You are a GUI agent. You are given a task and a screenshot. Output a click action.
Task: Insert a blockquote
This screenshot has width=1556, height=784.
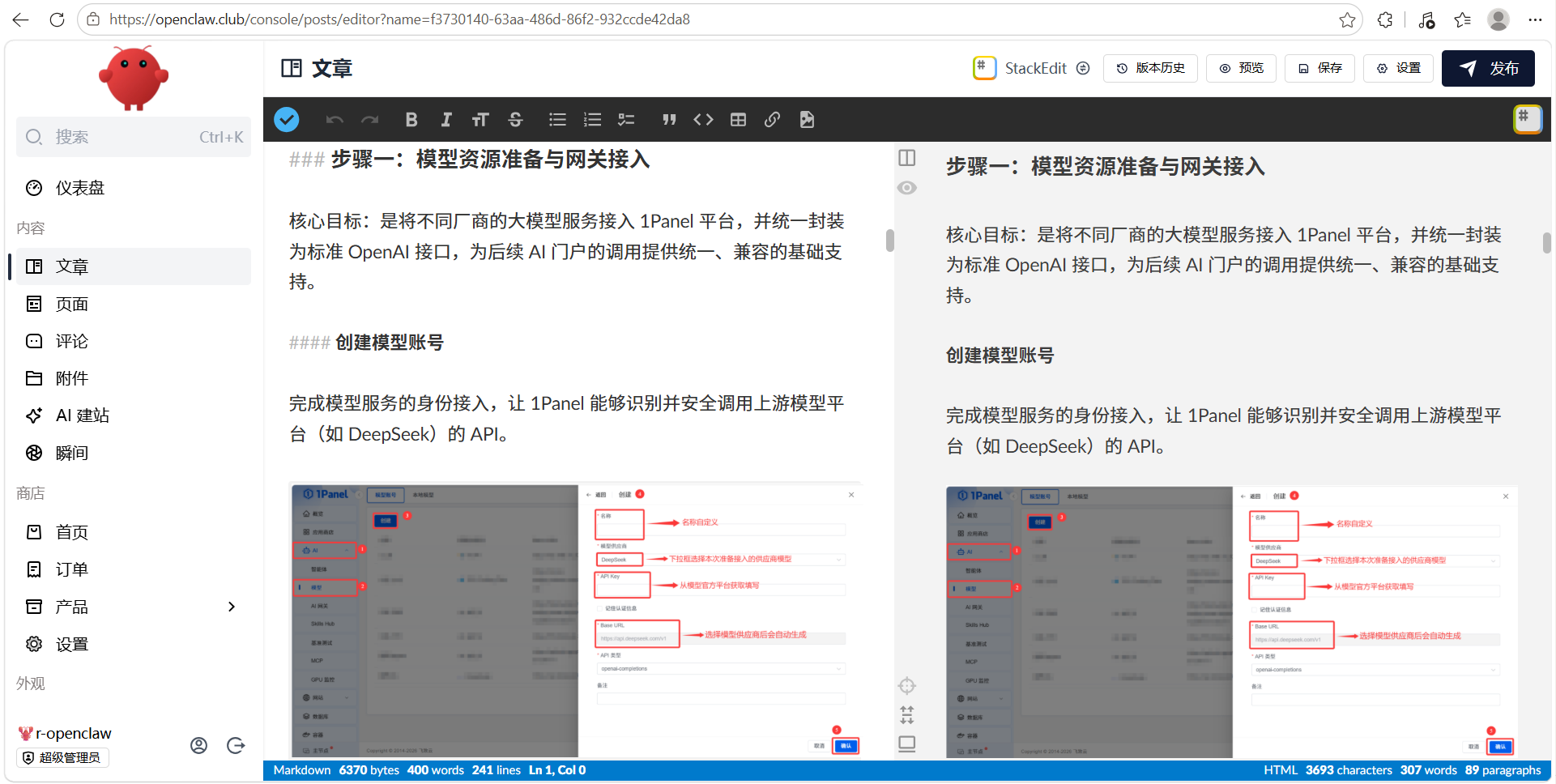coord(669,120)
